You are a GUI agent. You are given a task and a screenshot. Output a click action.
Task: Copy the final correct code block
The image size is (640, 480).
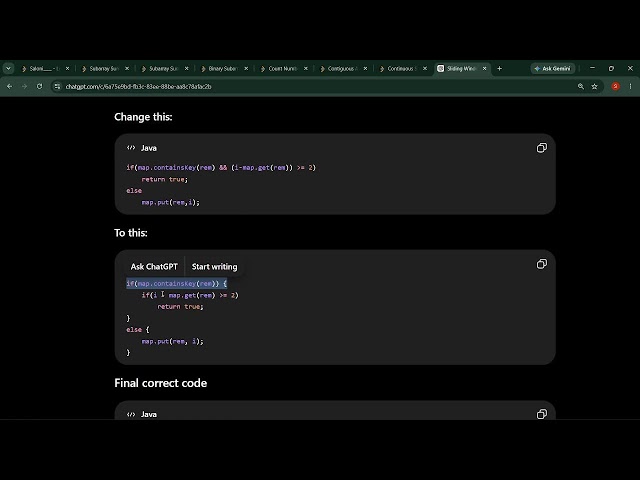pos(542,414)
